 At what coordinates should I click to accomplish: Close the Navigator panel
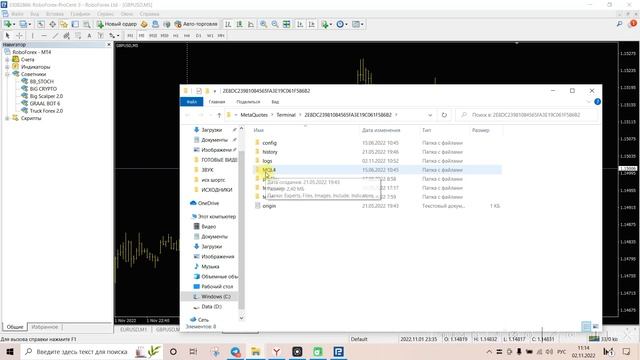point(109,44)
